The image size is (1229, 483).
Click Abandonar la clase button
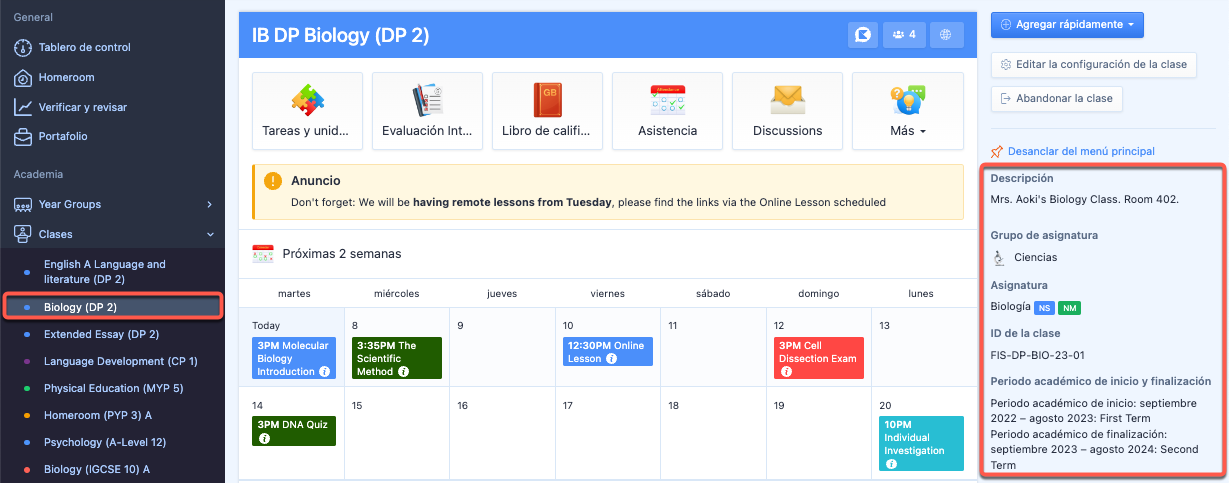click(1055, 99)
